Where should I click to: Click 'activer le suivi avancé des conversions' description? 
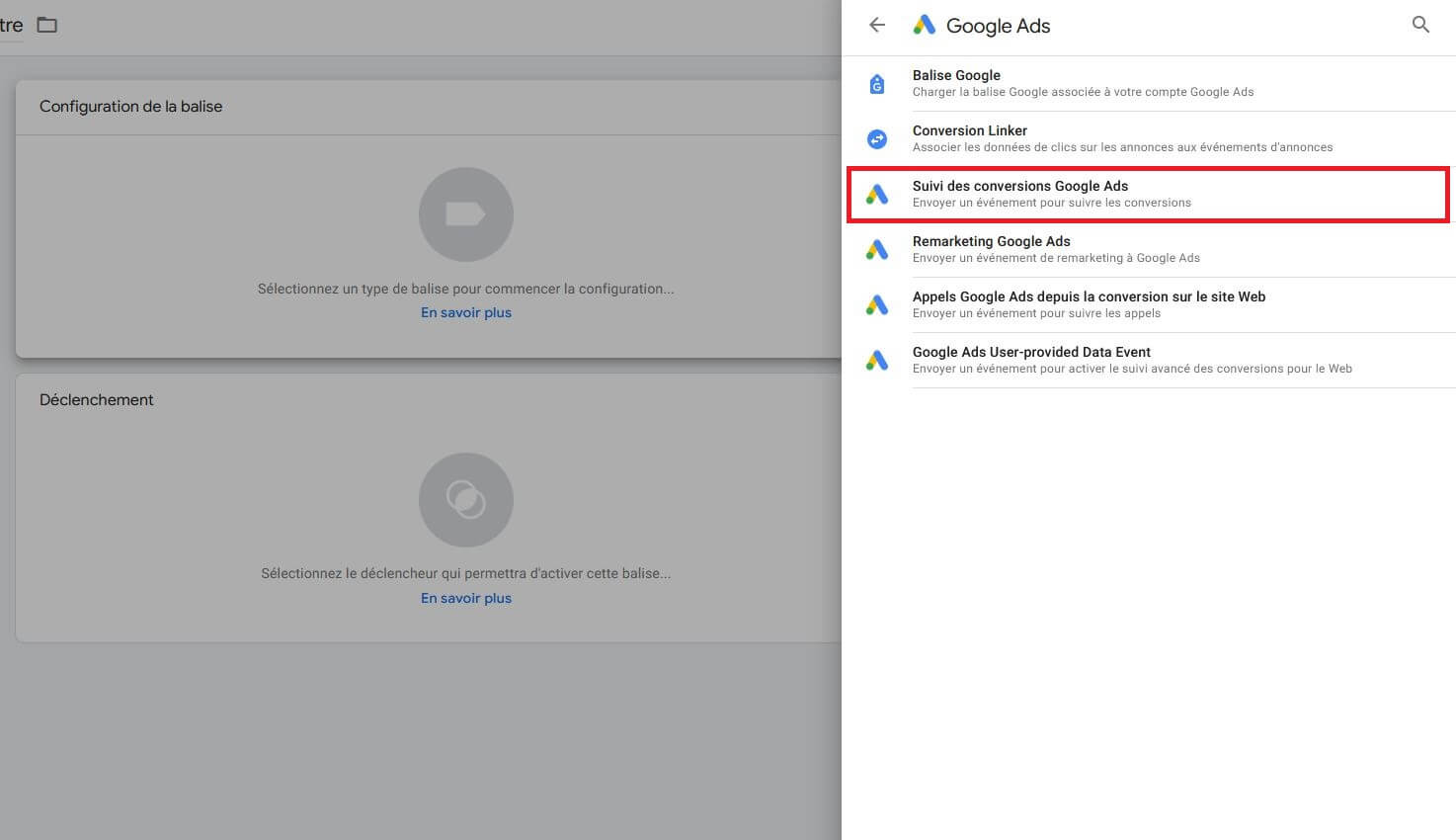(1132, 369)
